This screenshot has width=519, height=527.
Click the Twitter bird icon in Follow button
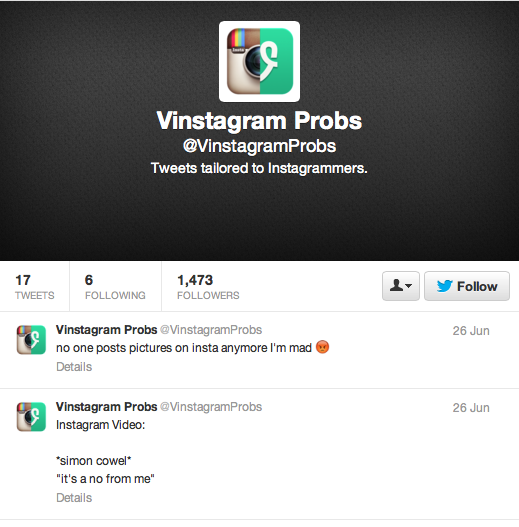tap(444, 286)
